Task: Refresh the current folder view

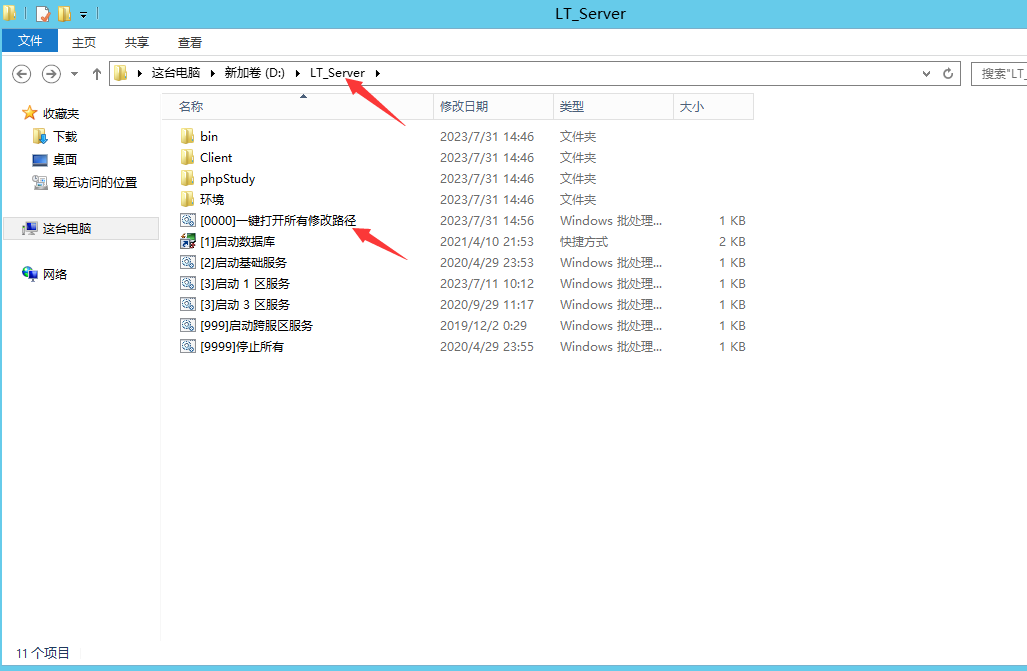Action: click(949, 73)
